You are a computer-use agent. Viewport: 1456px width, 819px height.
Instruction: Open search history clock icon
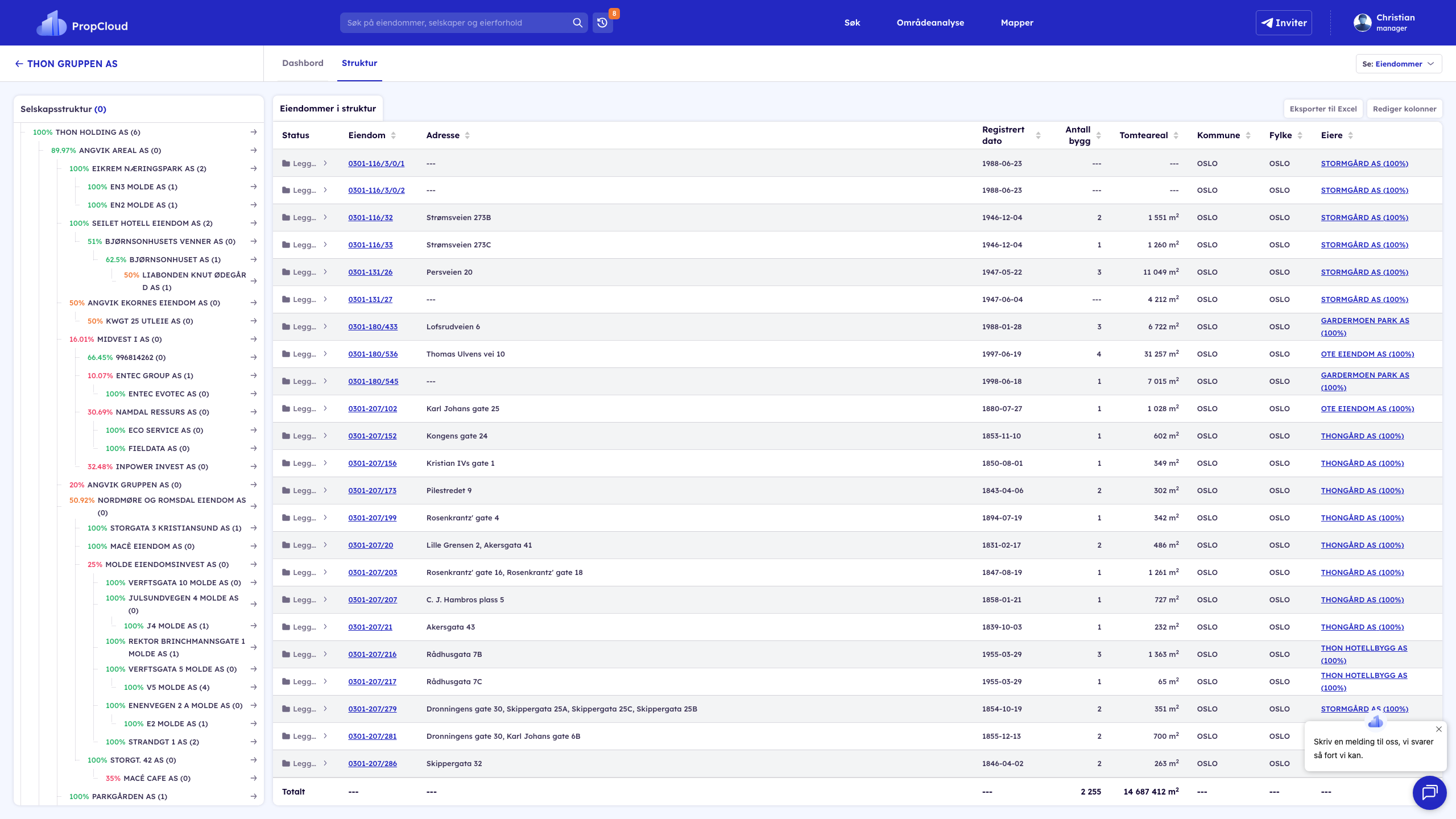[x=602, y=23]
